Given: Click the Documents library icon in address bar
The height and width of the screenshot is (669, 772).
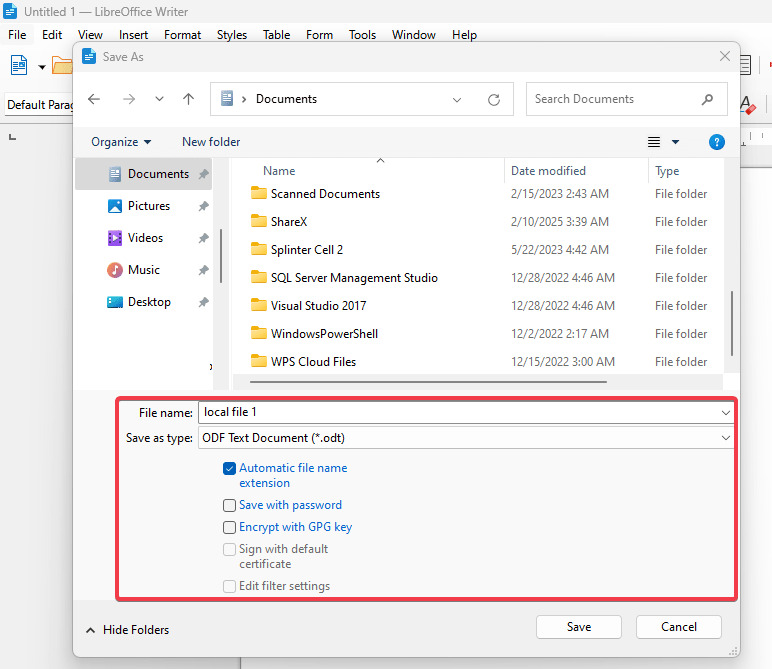Looking at the screenshot, I should tap(226, 98).
